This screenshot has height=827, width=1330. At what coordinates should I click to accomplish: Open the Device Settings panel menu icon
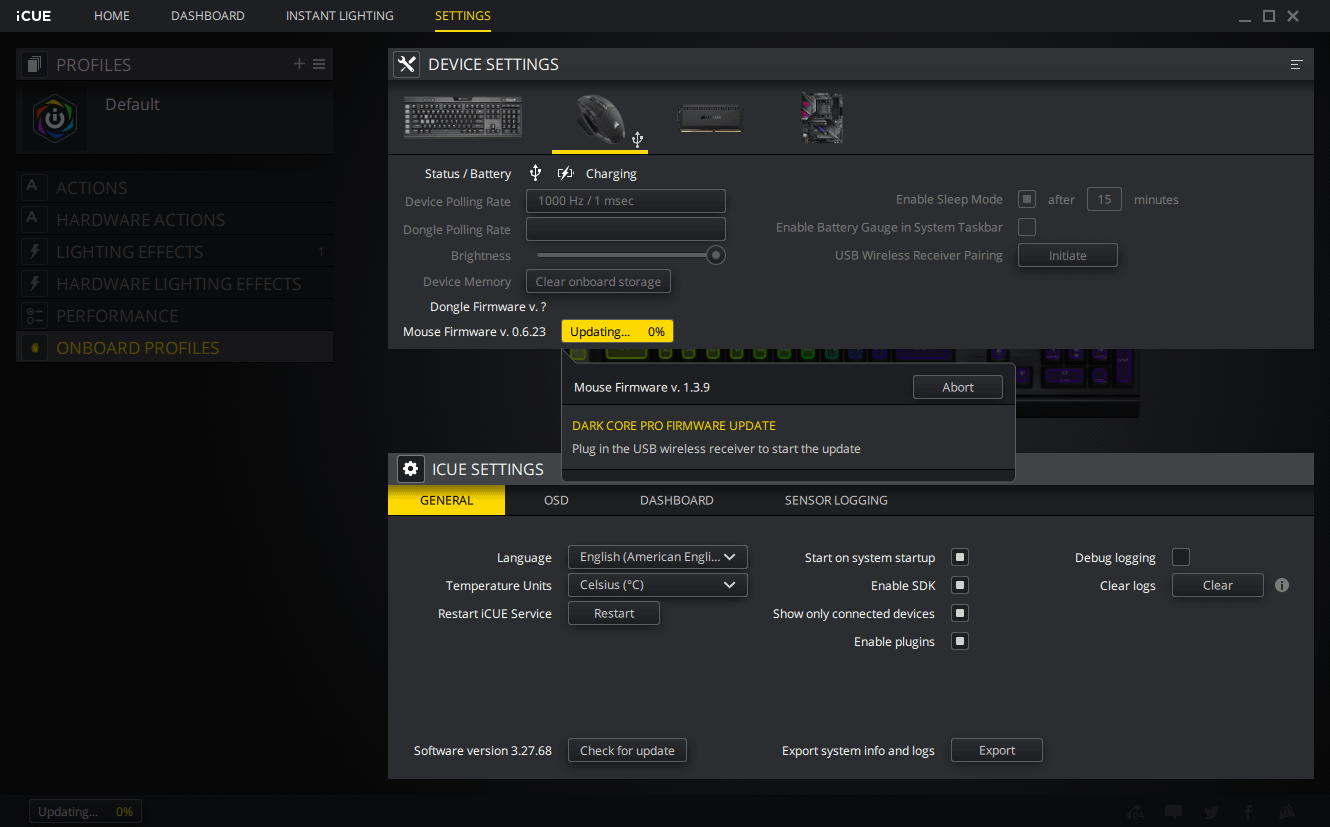(1297, 65)
